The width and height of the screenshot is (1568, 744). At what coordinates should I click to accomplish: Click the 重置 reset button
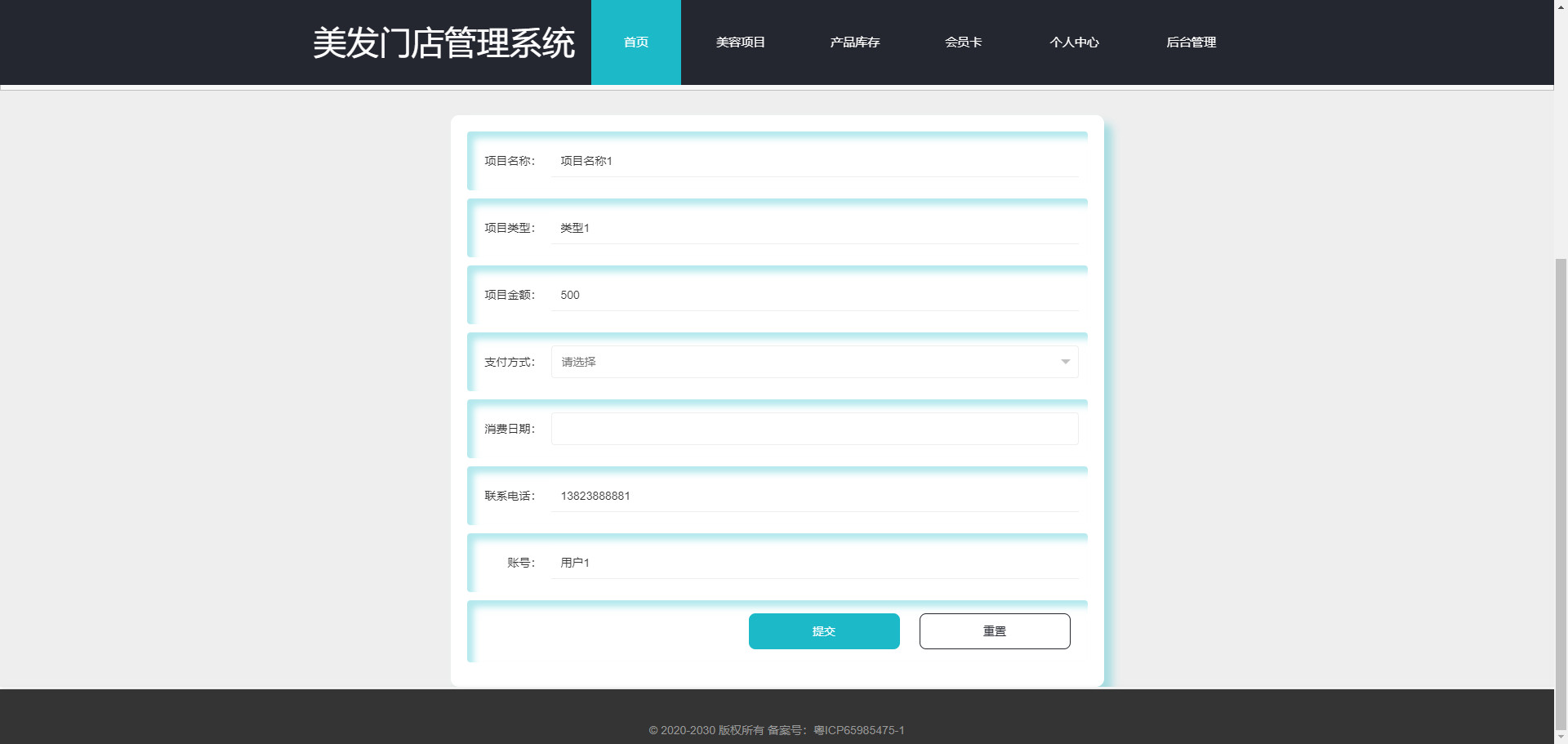[x=995, y=631]
